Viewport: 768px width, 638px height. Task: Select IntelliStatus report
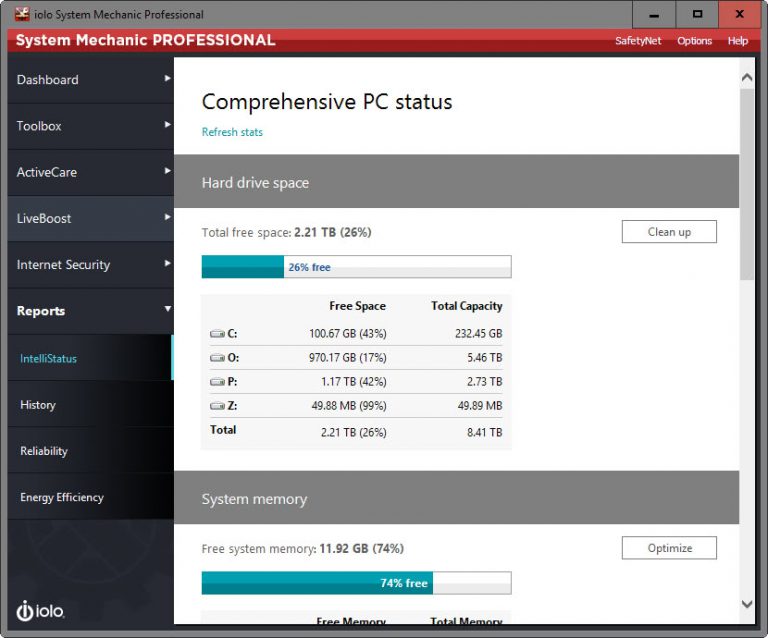point(91,358)
